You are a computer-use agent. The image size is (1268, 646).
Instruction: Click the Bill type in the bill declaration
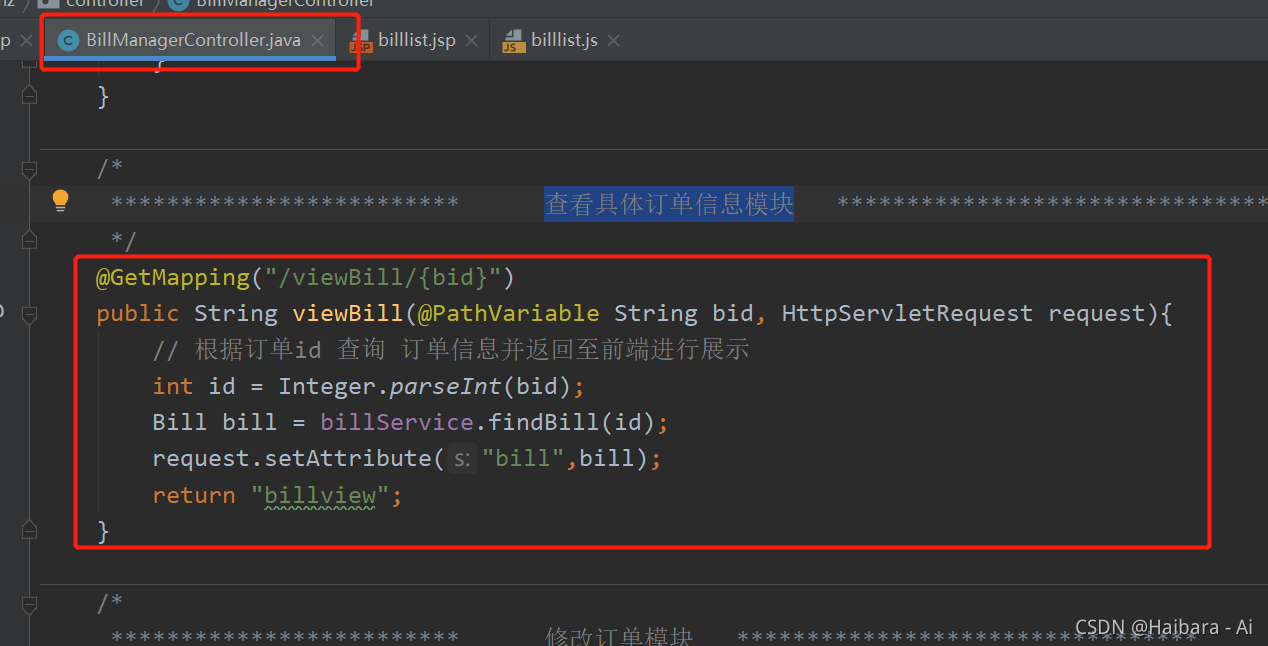tap(180, 422)
